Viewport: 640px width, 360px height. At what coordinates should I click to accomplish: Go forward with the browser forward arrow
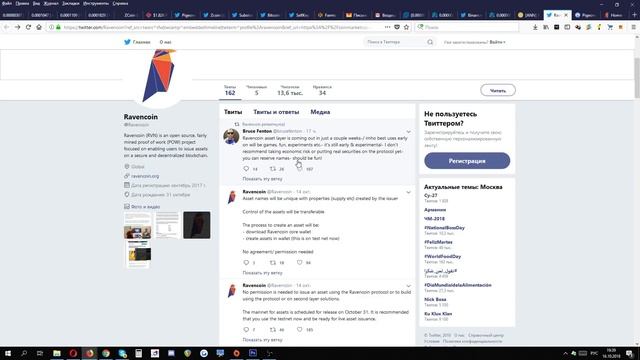tap(17, 27)
